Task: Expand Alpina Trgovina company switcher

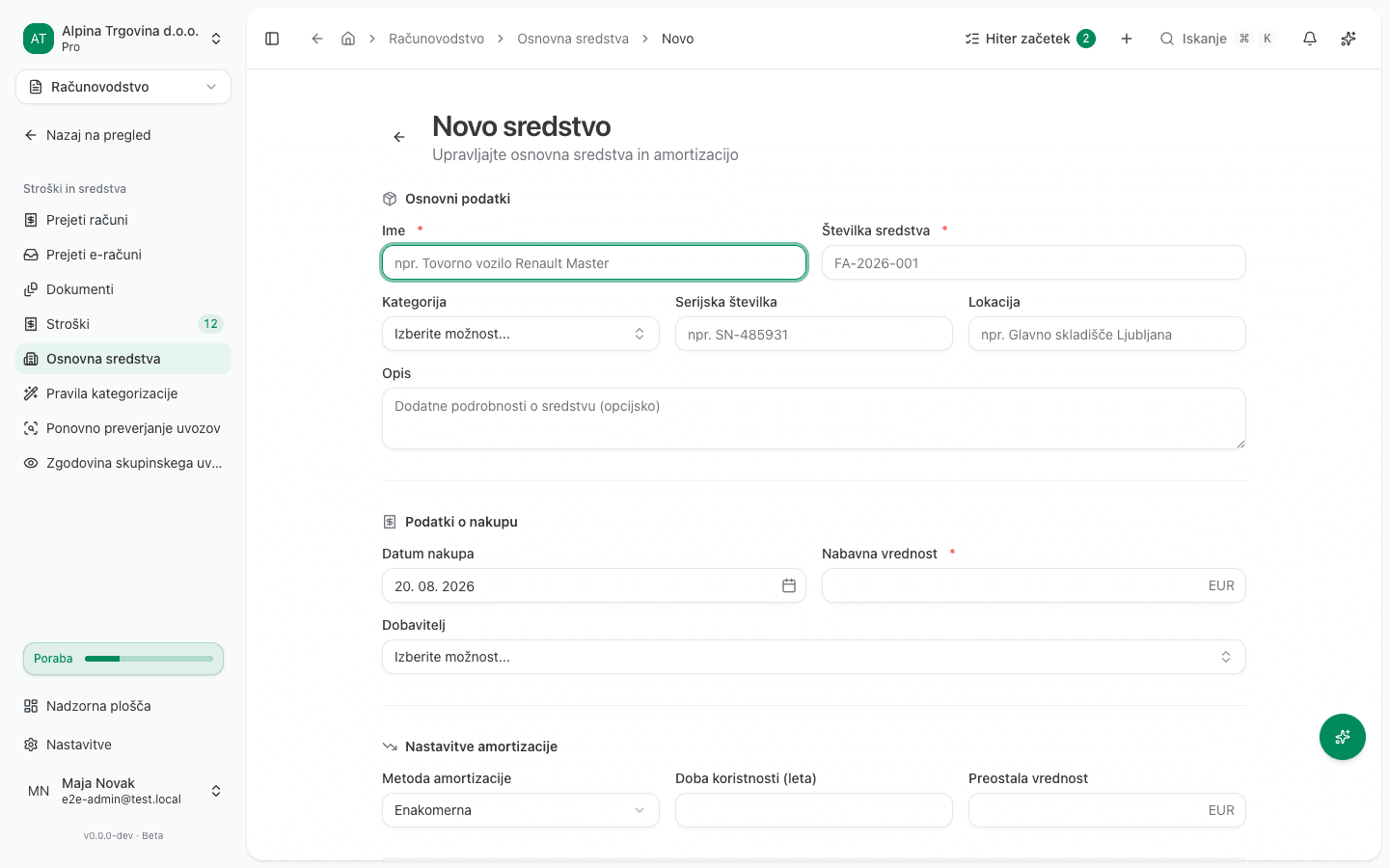Action: 123,39
